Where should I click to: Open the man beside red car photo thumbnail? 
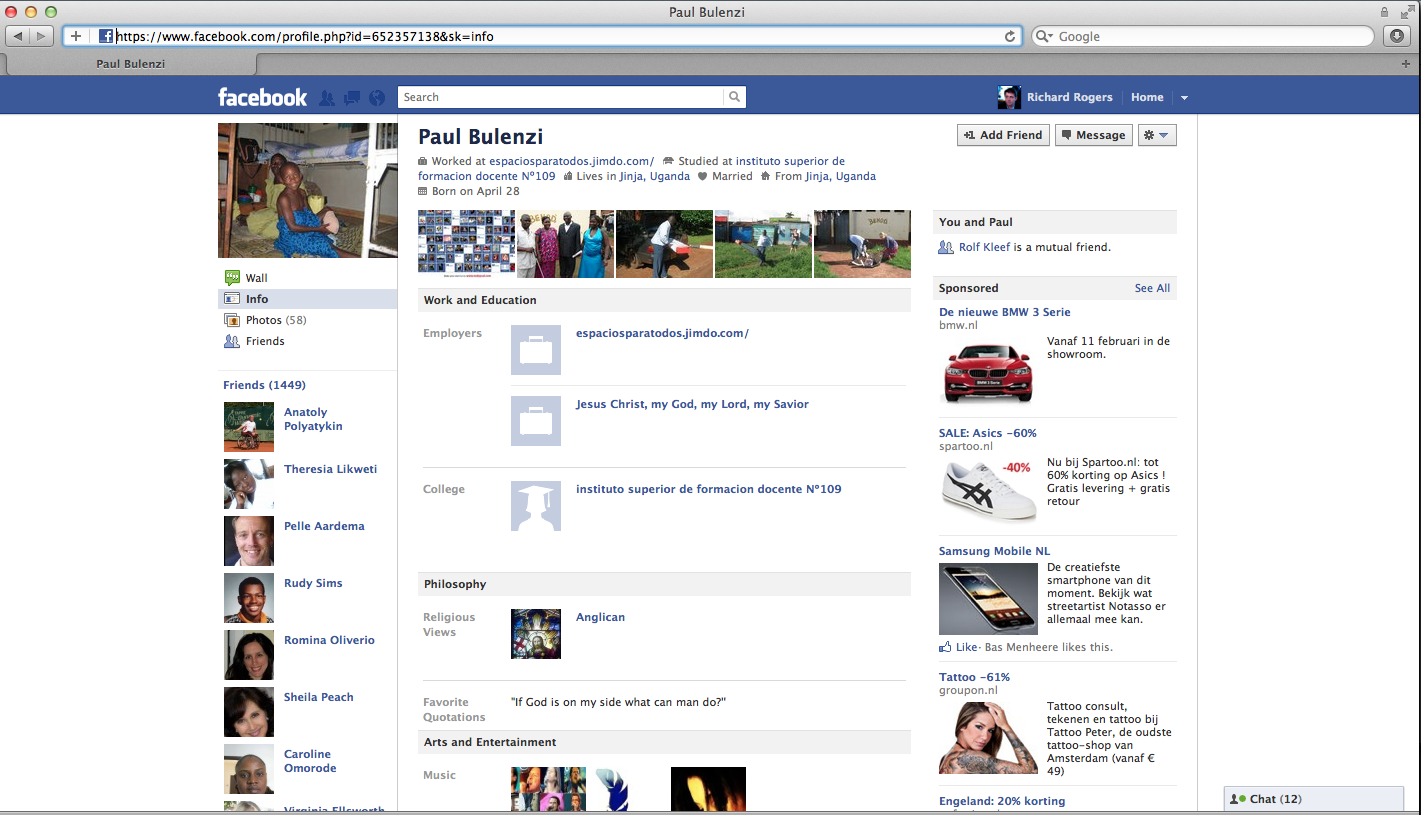(x=664, y=244)
